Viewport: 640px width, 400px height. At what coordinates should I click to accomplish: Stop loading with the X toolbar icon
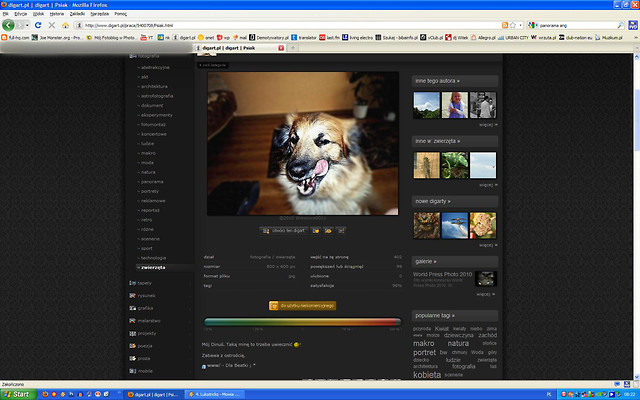(52, 25)
